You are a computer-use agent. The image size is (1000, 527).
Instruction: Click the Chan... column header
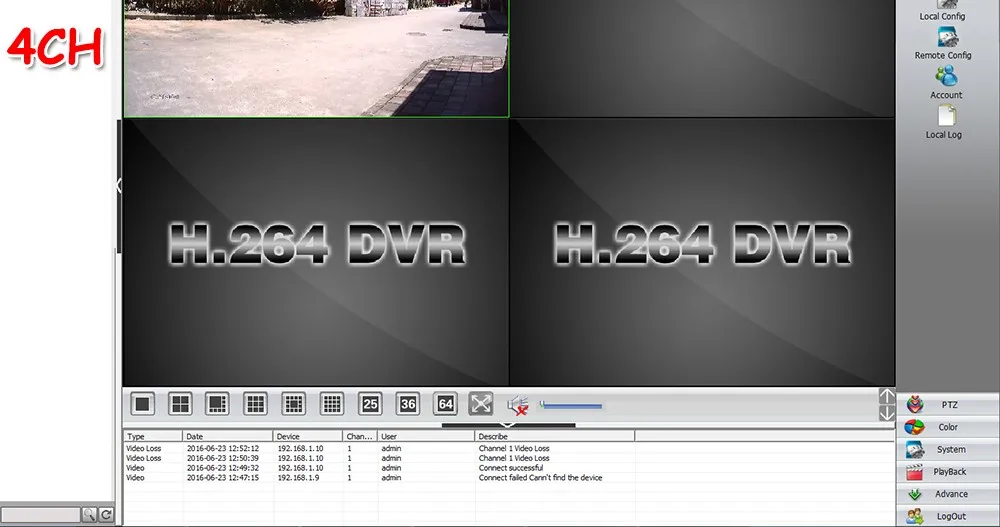pyautogui.click(x=360, y=436)
